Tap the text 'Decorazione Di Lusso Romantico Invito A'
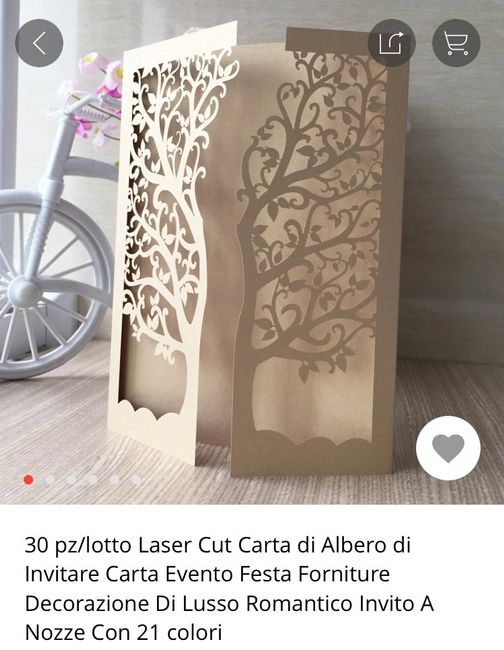Image resolution: width=504 pixels, height=650 pixels. (x=229, y=604)
